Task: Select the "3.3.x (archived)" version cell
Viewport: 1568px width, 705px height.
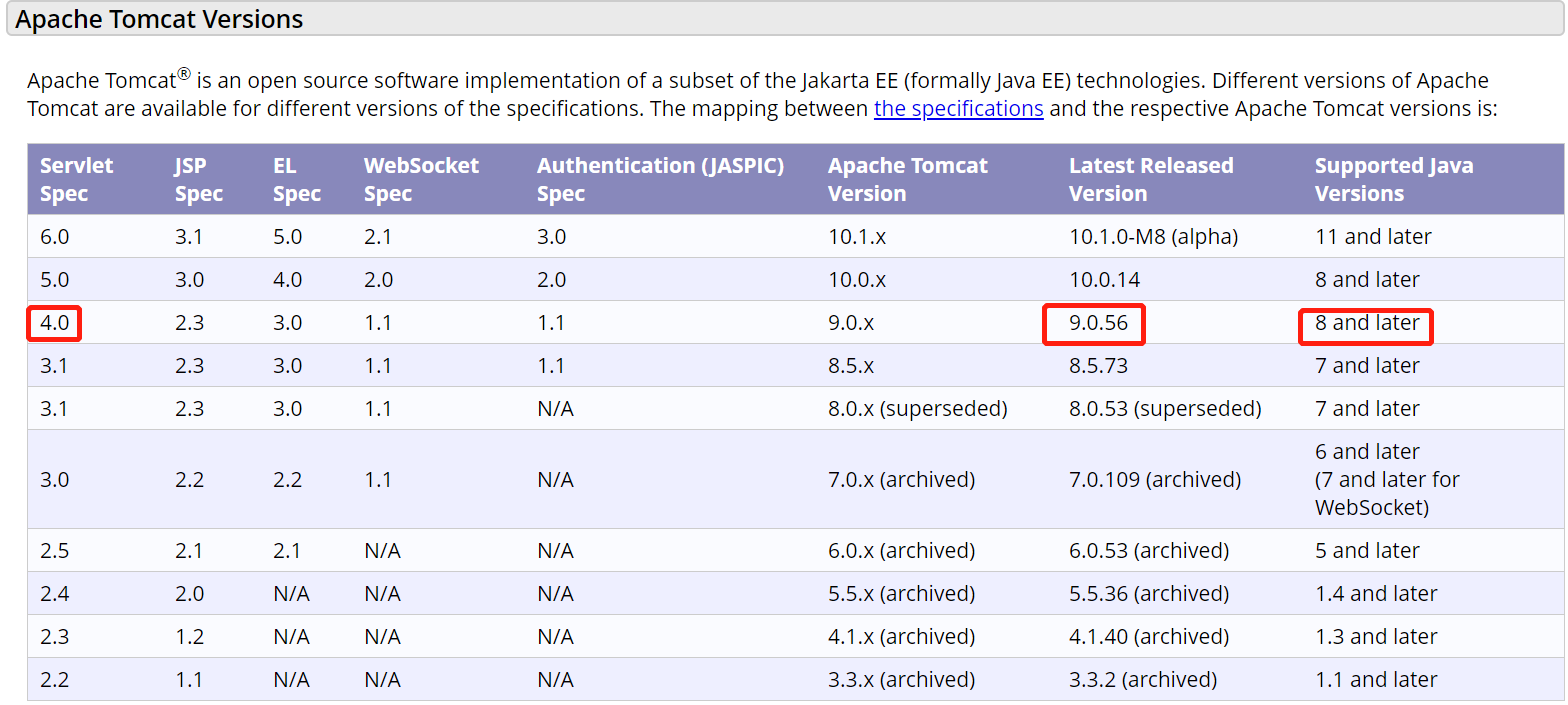Action: (x=901, y=680)
